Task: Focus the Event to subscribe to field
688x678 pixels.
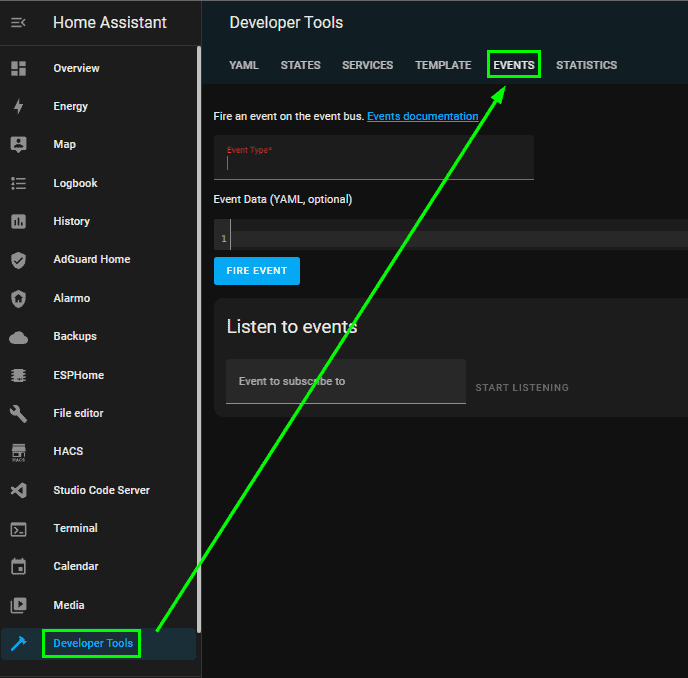Action: 346,381
